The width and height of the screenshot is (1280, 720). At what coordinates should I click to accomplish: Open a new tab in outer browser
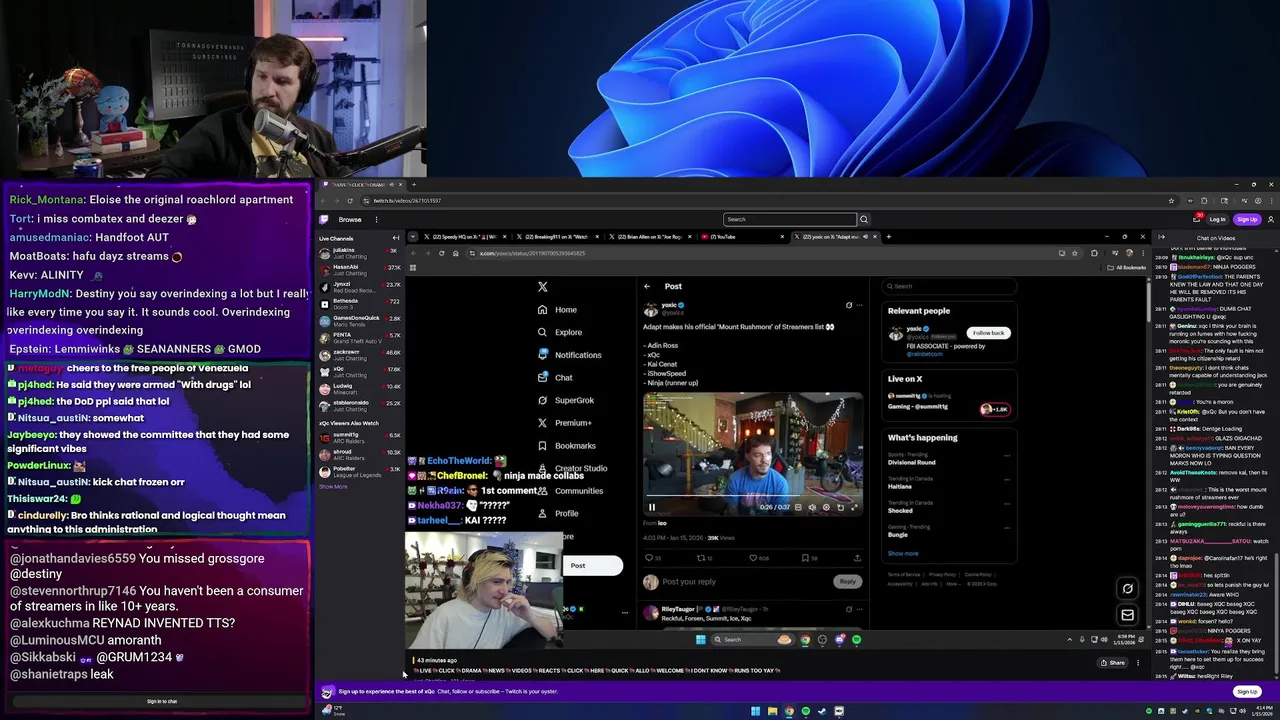414,184
